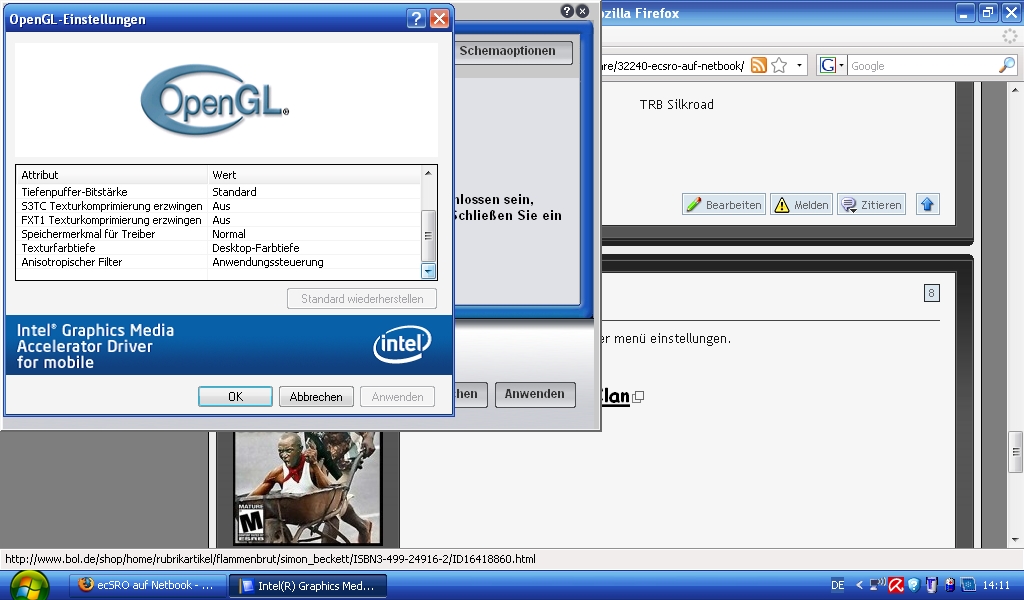Viewport: 1024px width, 600px height.
Task: Expand hidden tray icons with the arrow
Action: click(x=859, y=585)
